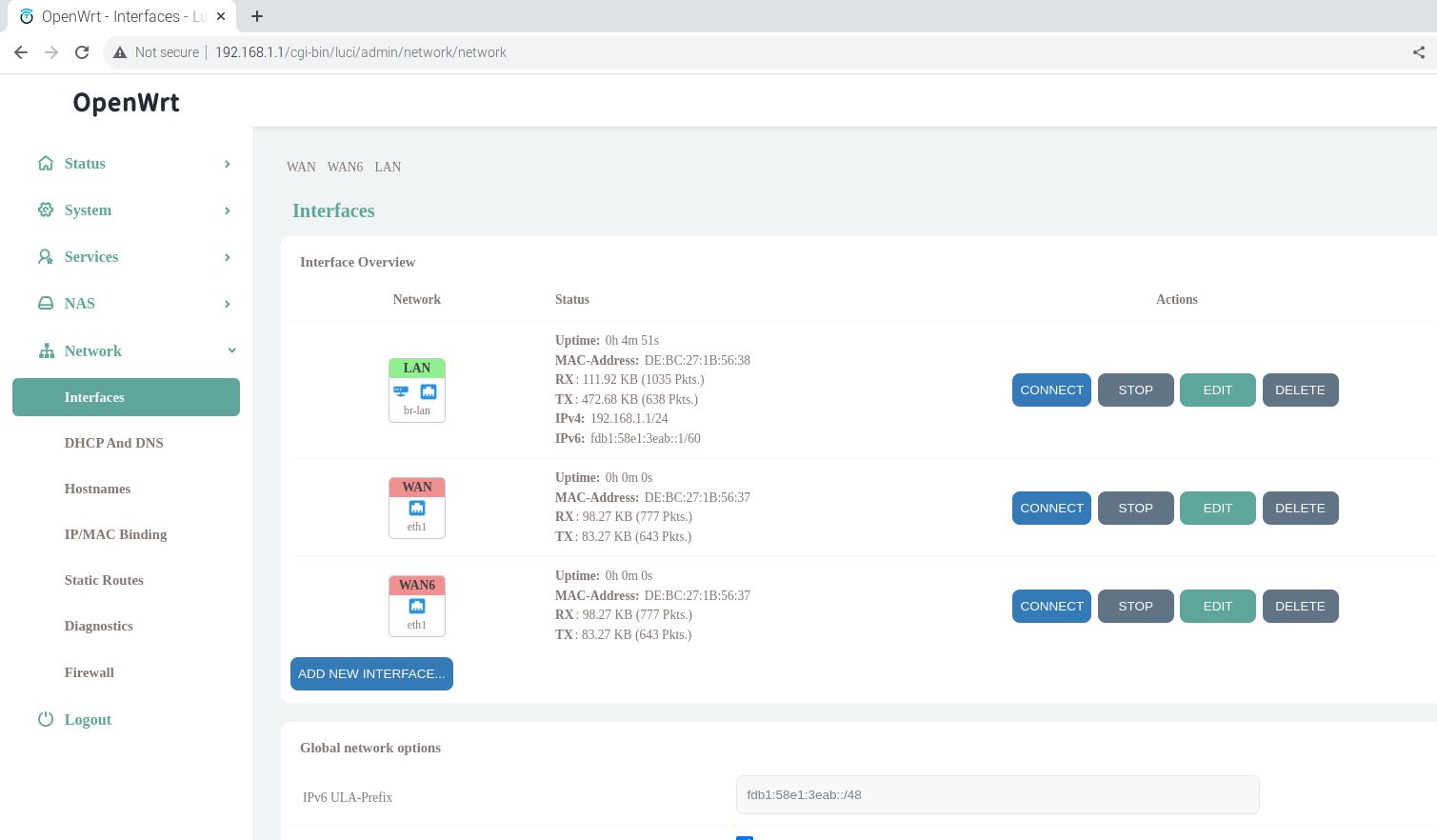Click the Services user icon in sidebar
The height and width of the screenshot is (840, 1437).
coord(46,256)
